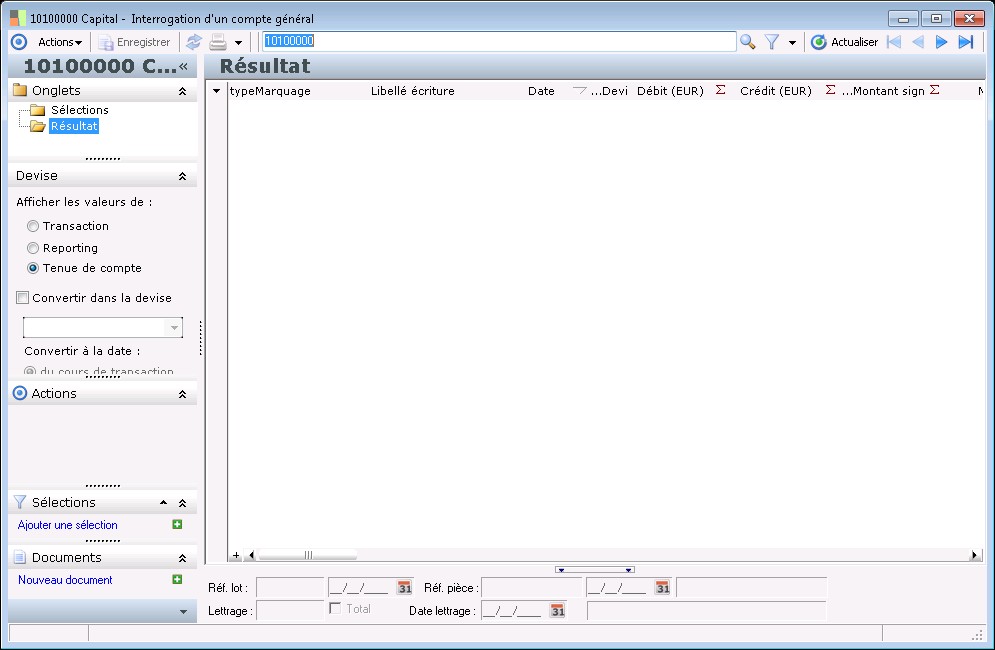Click sigma icon next to Montant sign

click(x=934, y=90)
